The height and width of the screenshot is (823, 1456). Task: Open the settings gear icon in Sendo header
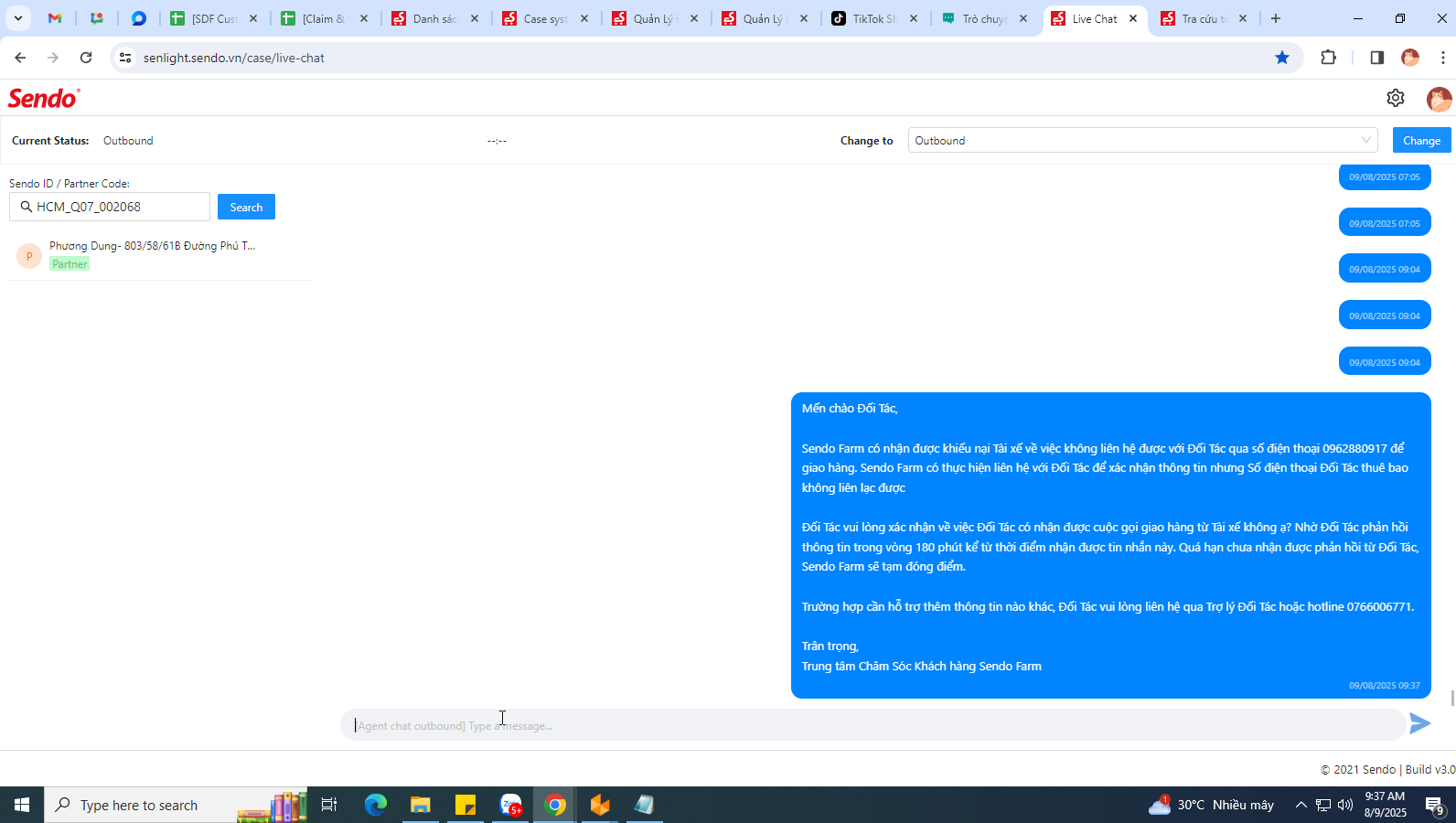point(1396,98)
